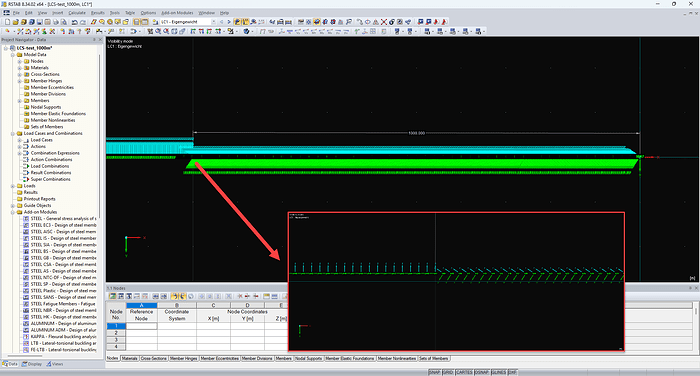Toggle OSNAP in status bar
The image size is (700, 376).
pyautogui.click(x=482, y=372)
